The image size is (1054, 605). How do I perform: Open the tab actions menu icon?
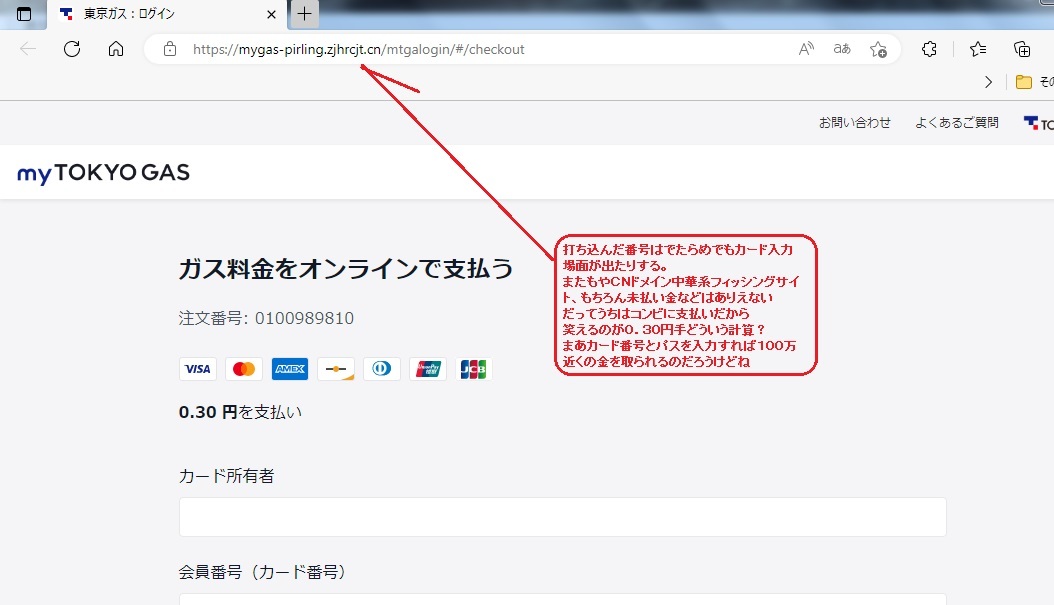point(24,13)
